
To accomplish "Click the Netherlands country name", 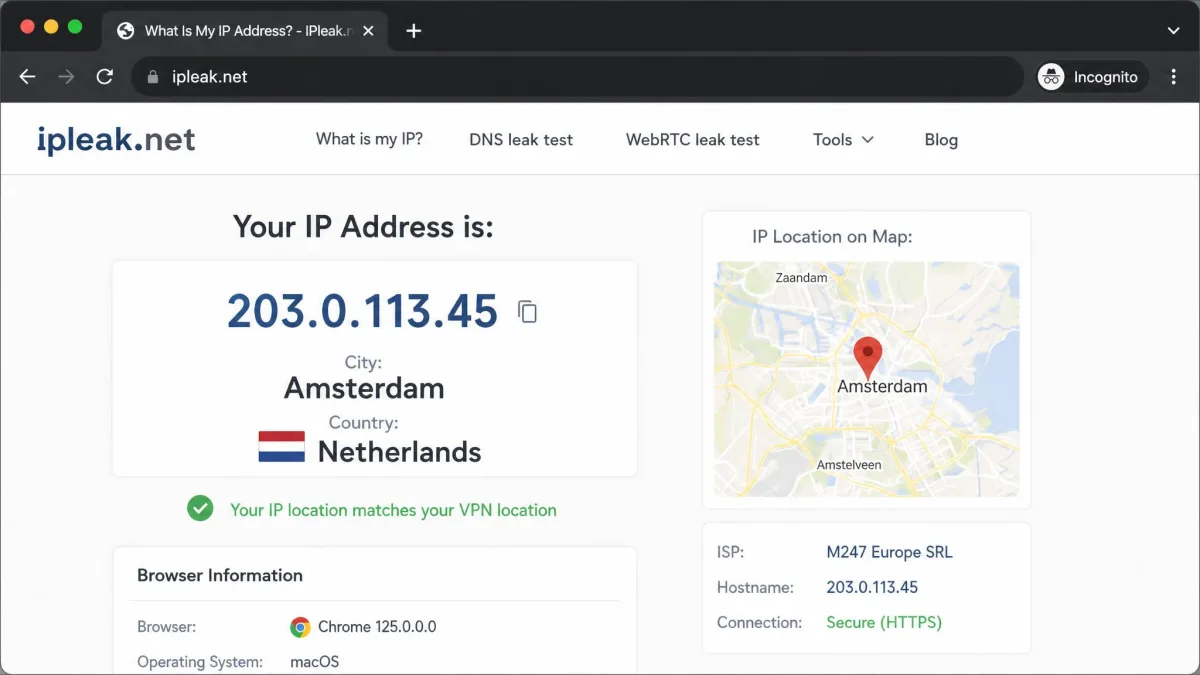I will [x=399, y=452].
